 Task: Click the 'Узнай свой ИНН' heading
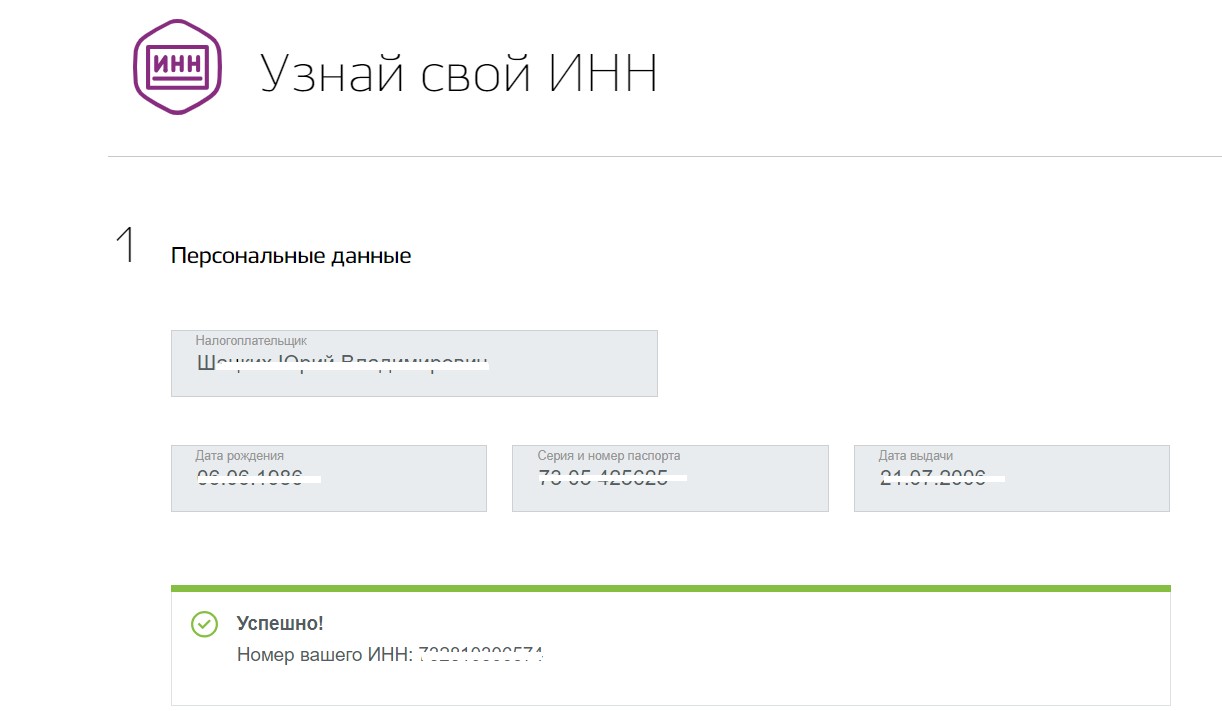[x=459, y=73]
